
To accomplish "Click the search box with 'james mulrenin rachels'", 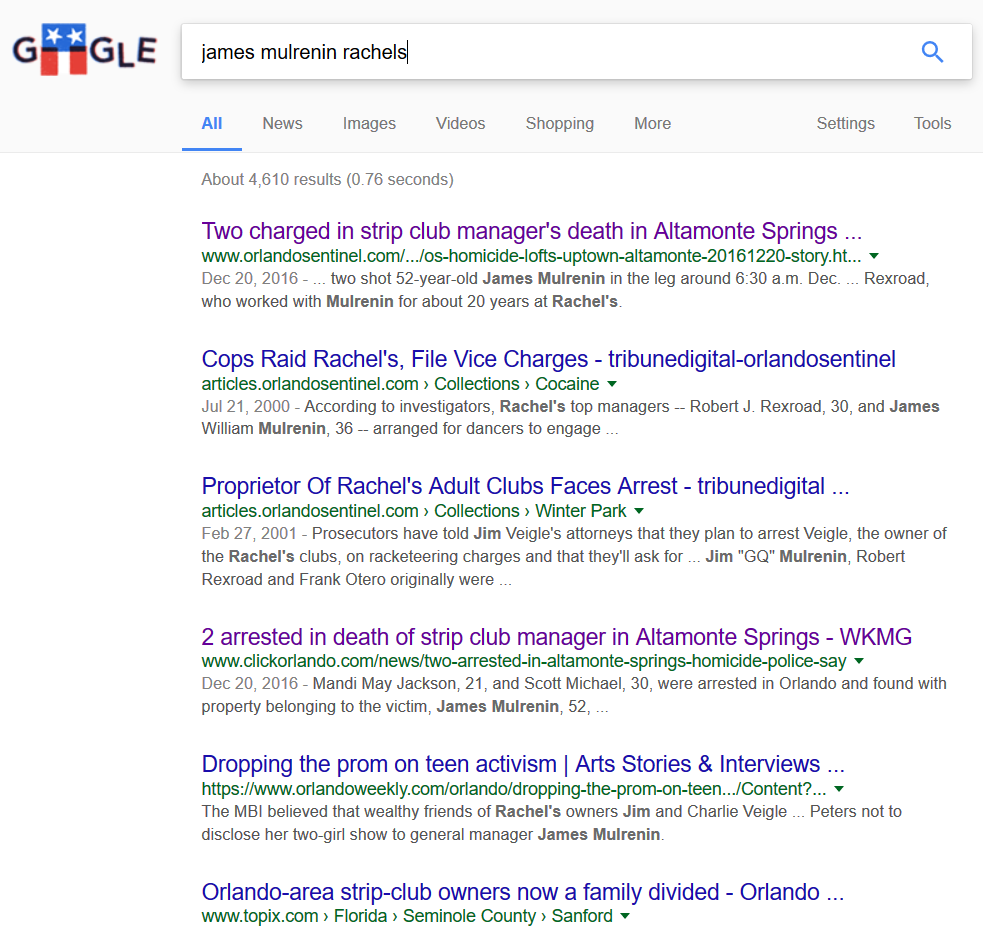I will (577, 51).
